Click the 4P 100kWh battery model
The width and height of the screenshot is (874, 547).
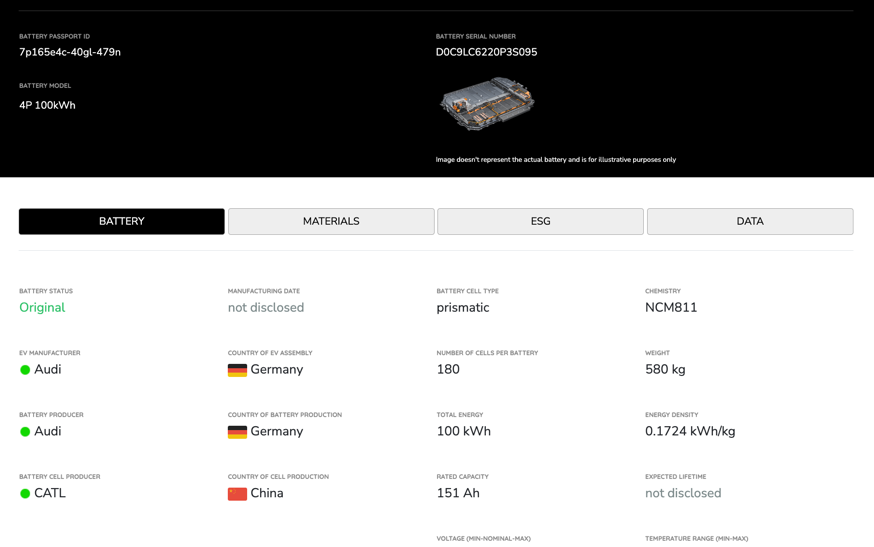coord(47,105)
